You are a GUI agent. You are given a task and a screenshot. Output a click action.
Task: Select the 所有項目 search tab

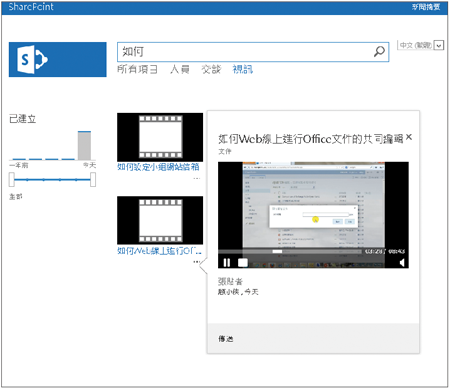click(x=137, y=69)
